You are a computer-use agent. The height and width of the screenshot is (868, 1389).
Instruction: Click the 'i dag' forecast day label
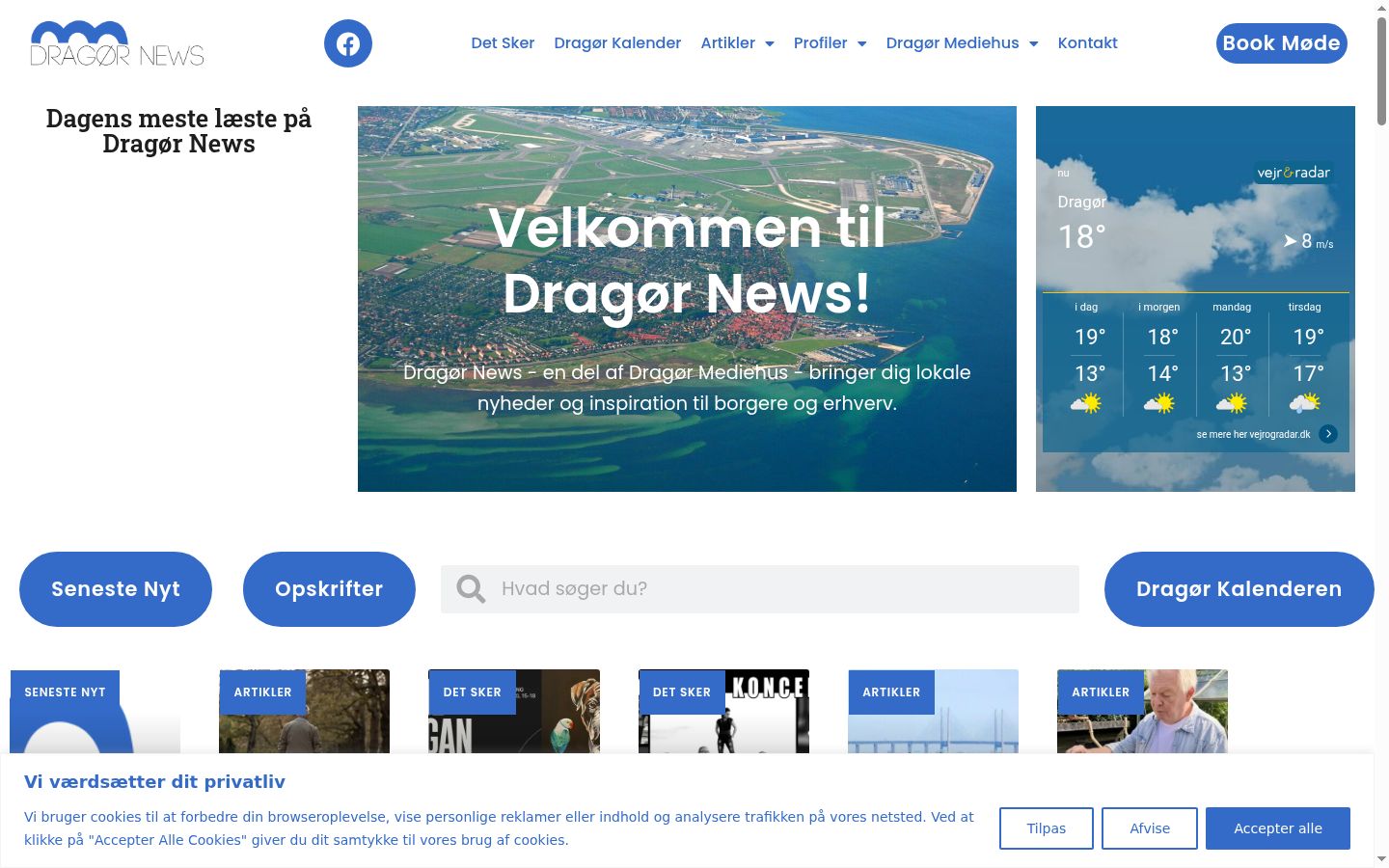(1086, 307)
